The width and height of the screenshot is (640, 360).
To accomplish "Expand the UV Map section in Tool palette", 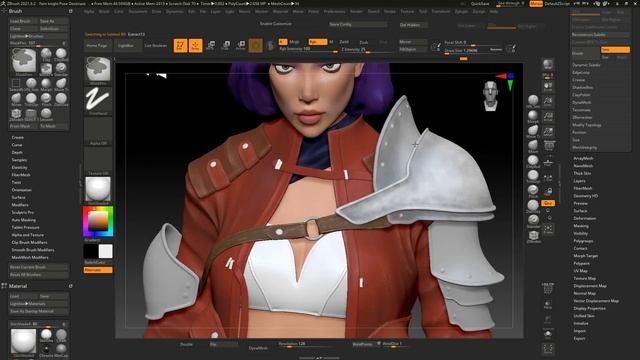I will coord(580,271).
